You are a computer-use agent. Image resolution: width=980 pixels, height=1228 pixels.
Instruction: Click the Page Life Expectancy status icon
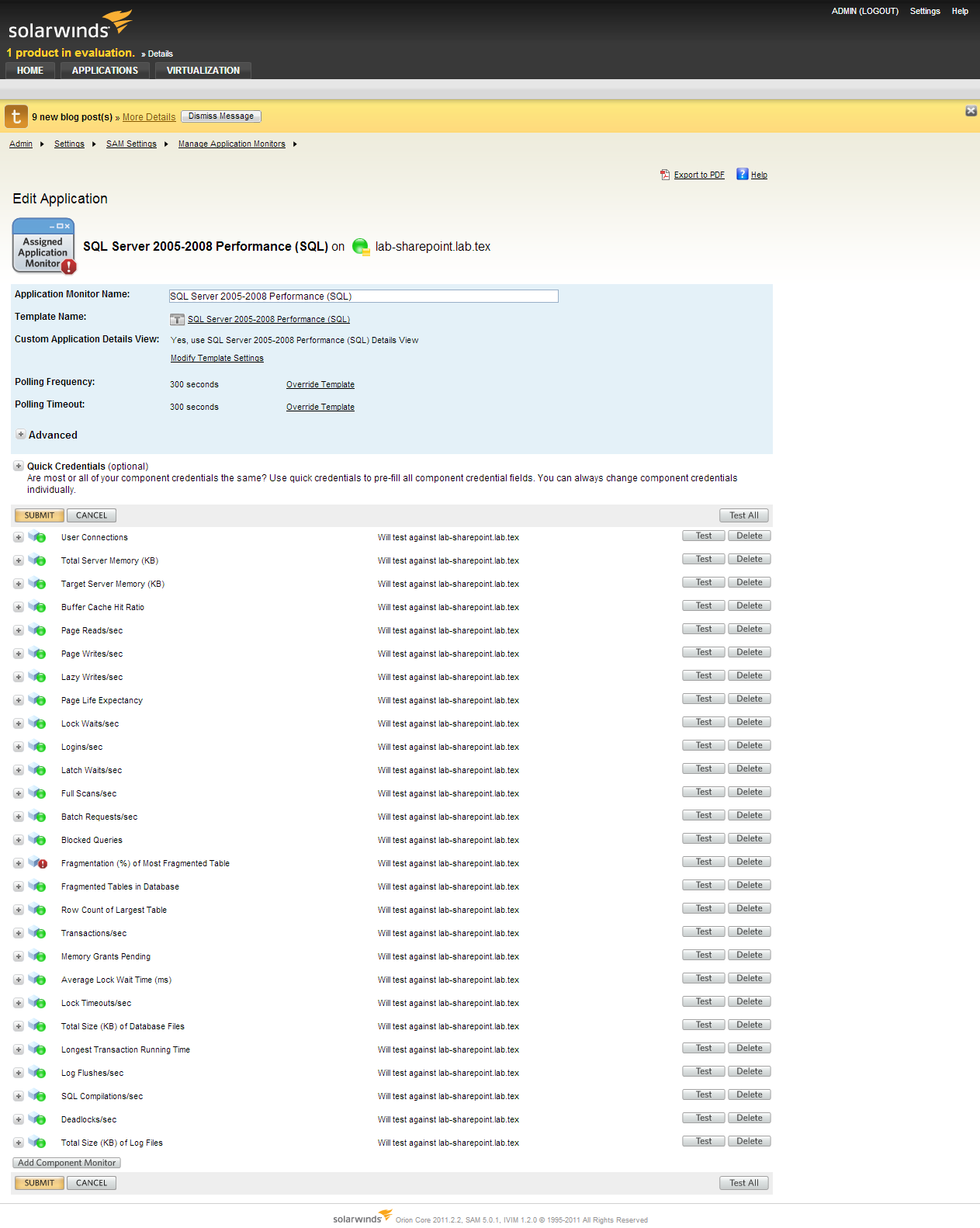pos(37,700)
